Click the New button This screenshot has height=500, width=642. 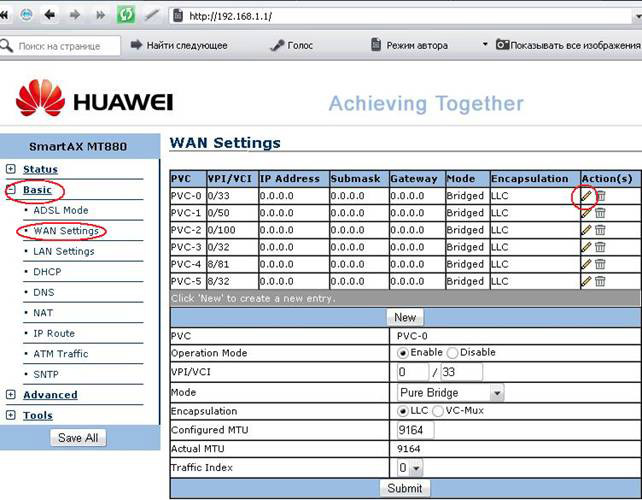[x=405, y=317]
